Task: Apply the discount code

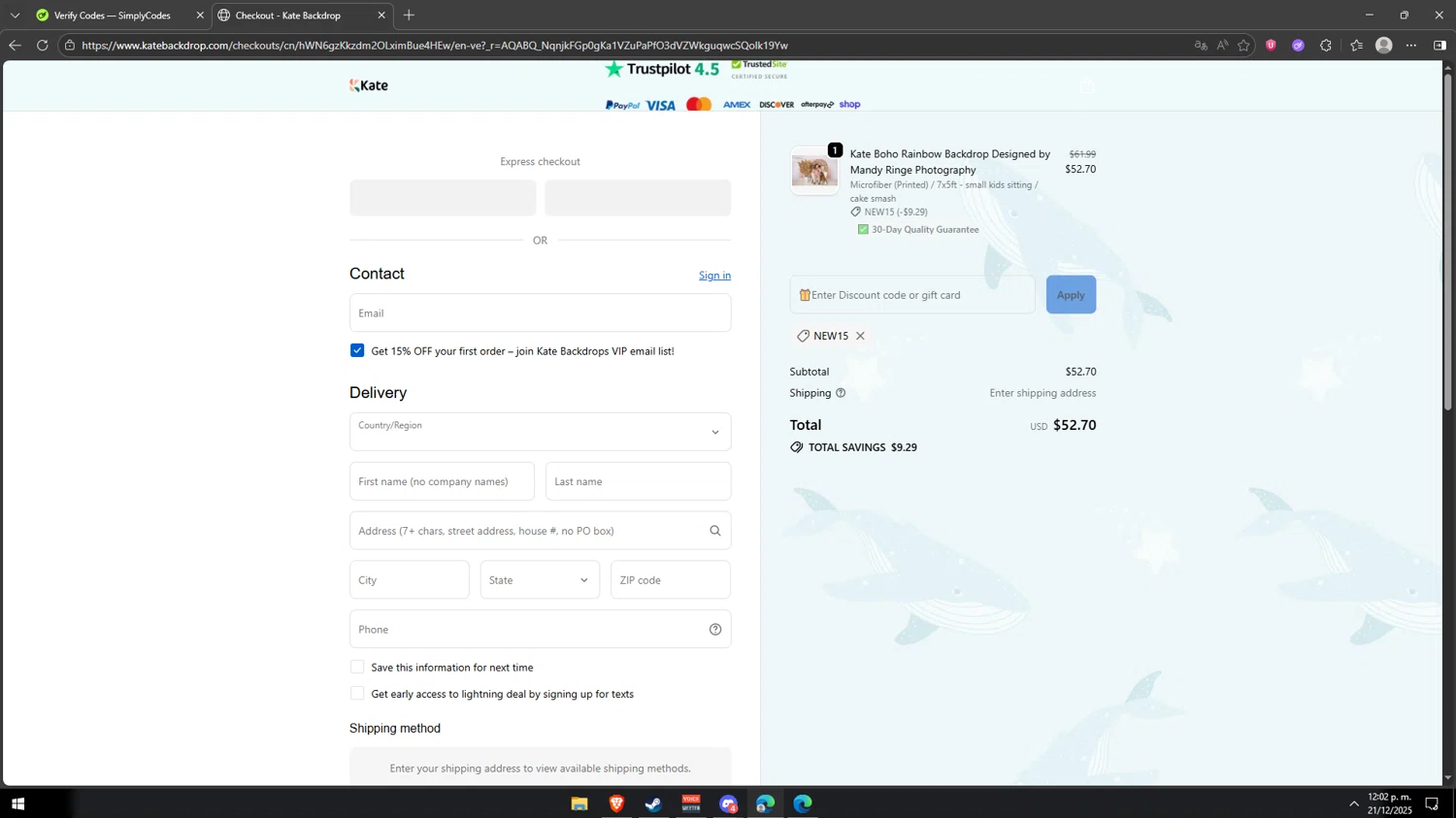Action: (1071, 295)
